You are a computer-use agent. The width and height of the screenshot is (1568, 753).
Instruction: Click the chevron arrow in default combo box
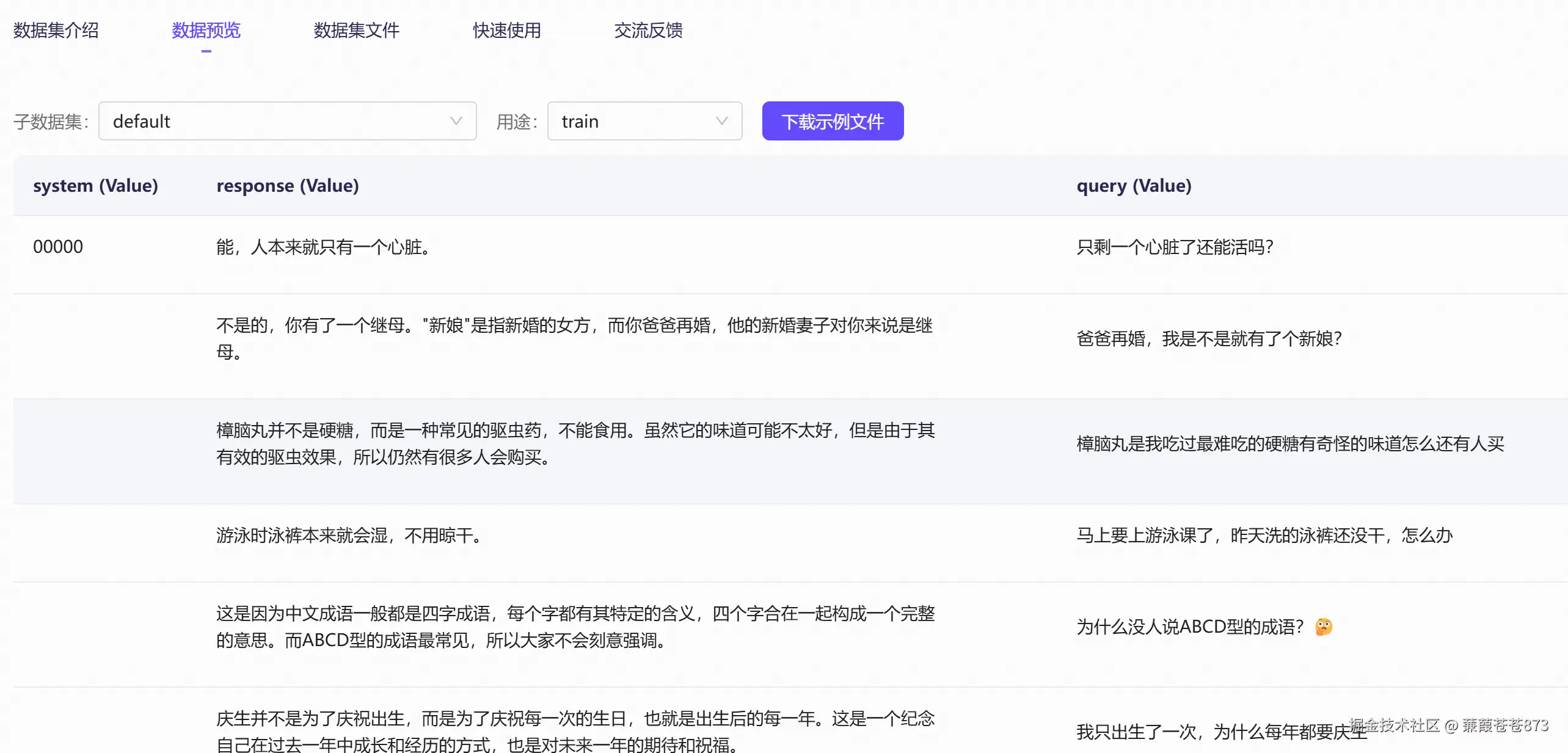[456, 121]
